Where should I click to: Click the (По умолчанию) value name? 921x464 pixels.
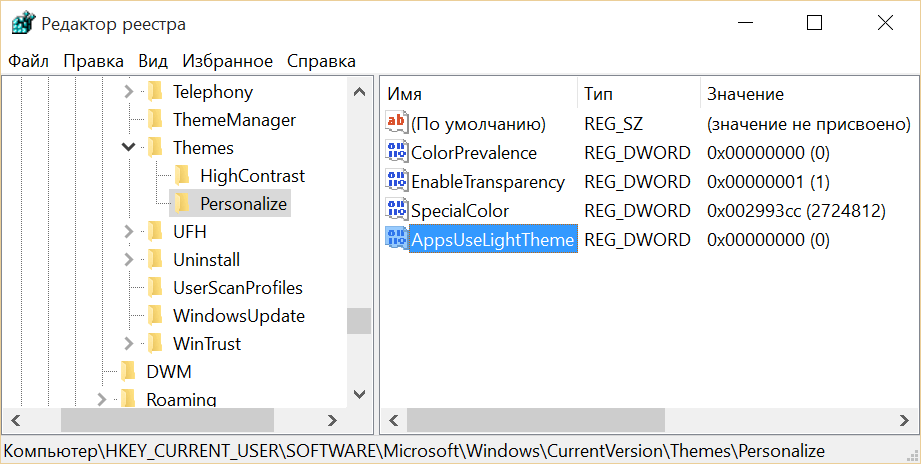[478, 124]
